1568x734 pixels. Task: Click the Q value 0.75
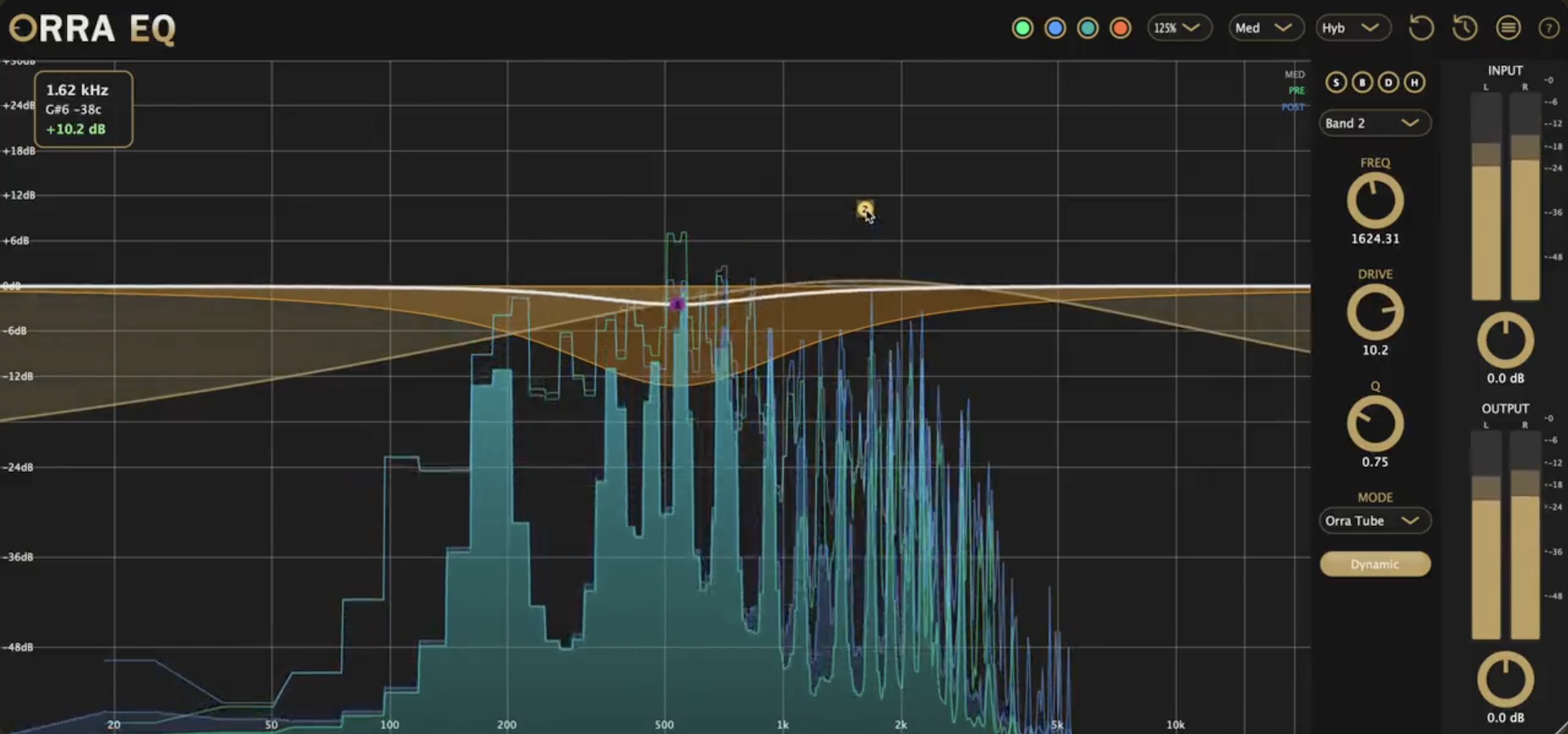[1375, 461]
